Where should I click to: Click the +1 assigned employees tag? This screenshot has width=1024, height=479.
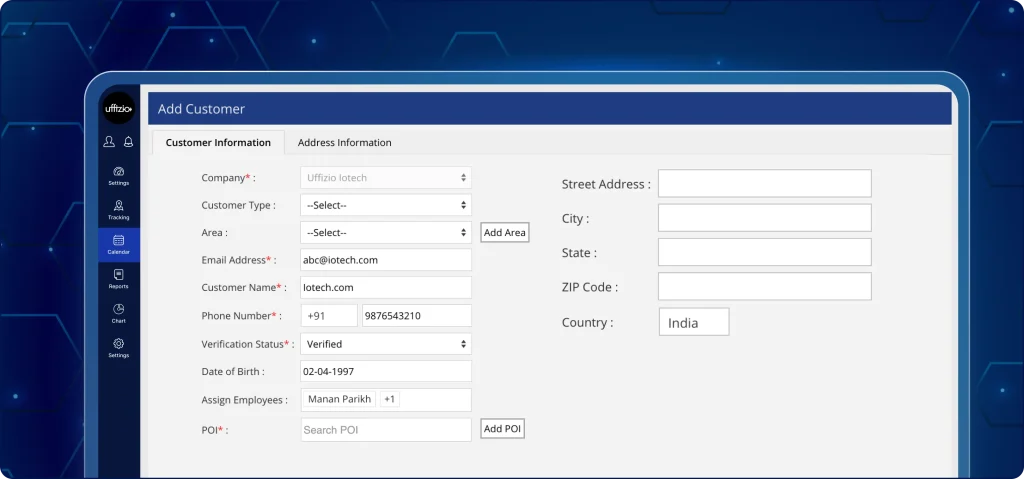pyautogui.click(x=390, y=399)
